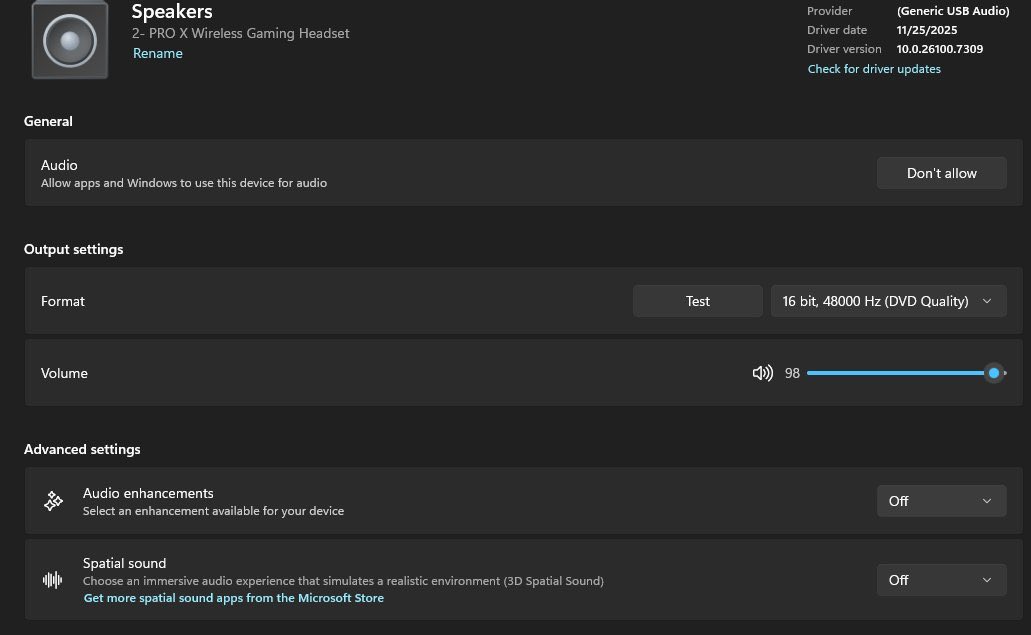Click the PRO X Wireless Gaming Headset label

(x=241, y=33)
